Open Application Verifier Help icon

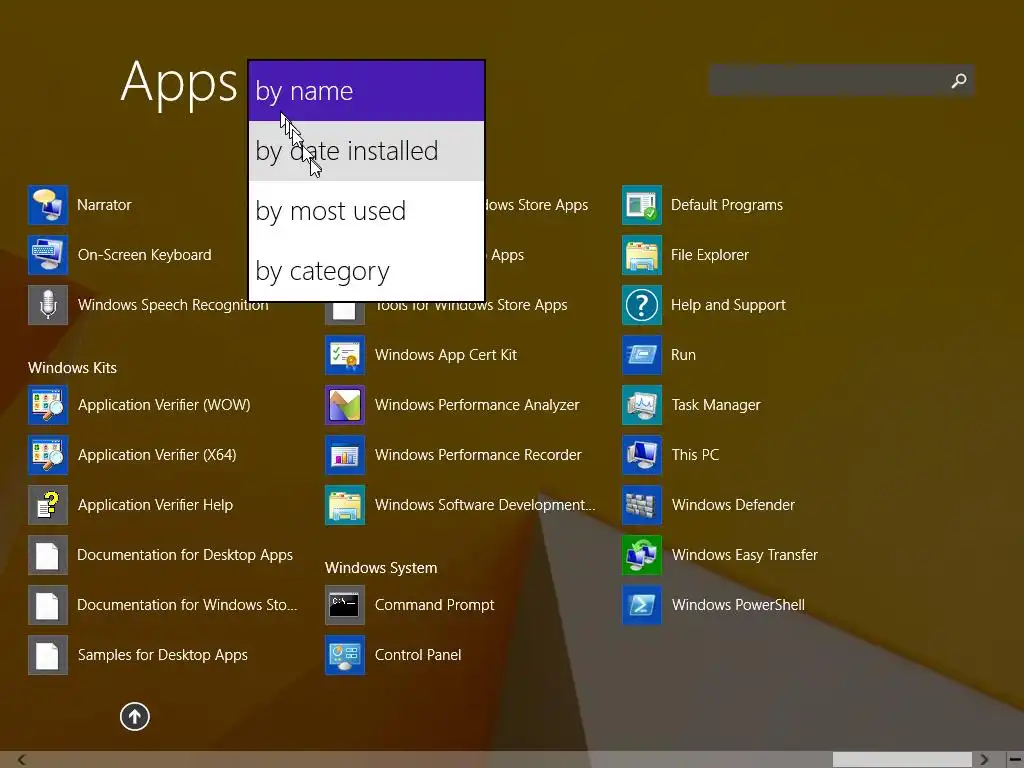(48, 505)
